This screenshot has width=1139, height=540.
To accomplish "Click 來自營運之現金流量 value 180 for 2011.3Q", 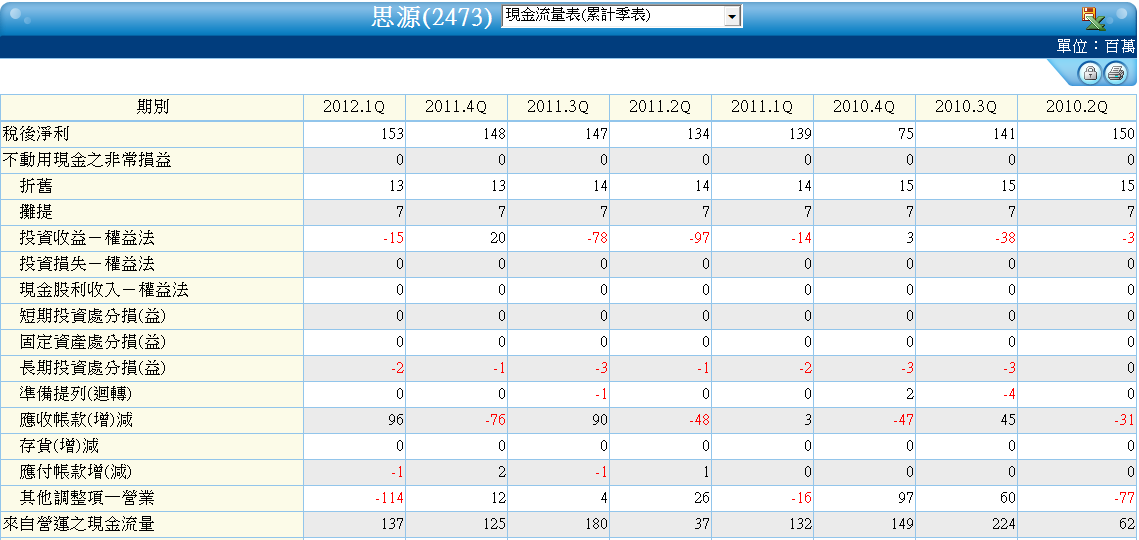I will tap(596, 525).
